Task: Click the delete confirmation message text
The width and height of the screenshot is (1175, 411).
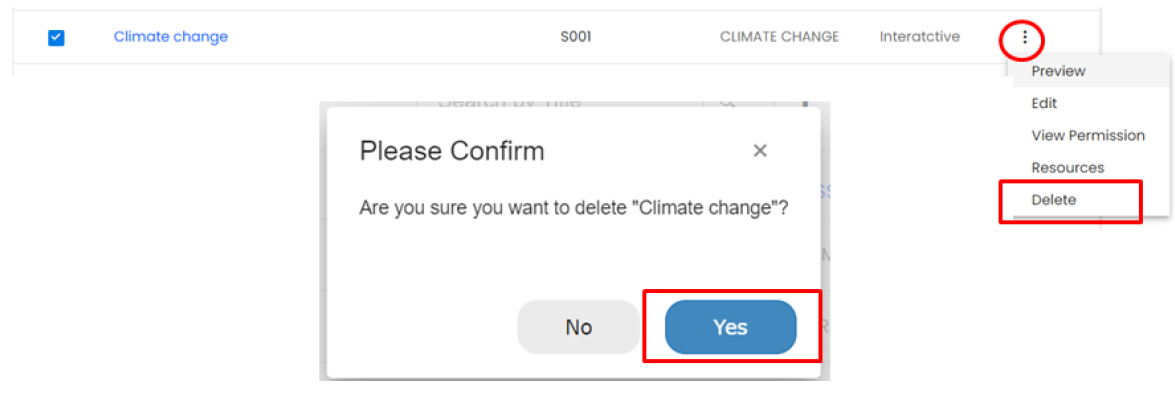Action: tap(573, 210)
